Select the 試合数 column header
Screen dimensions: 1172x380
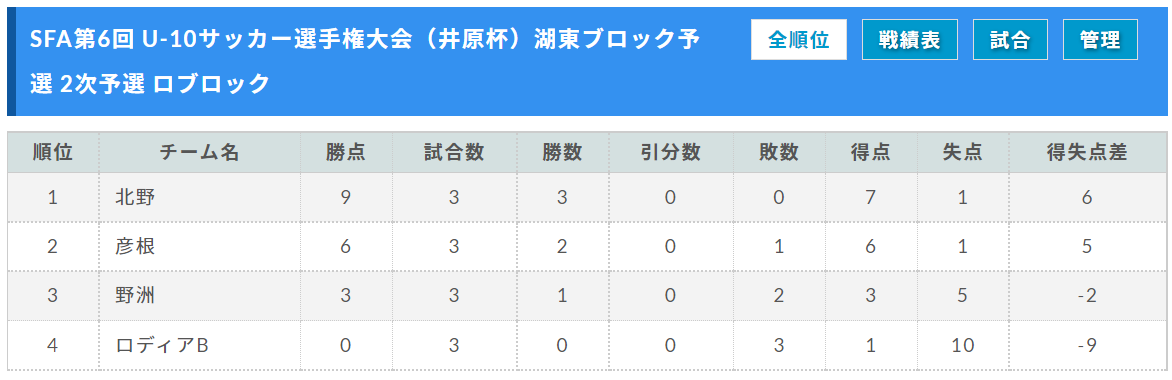pyautogui.click(x=454, y=153)
